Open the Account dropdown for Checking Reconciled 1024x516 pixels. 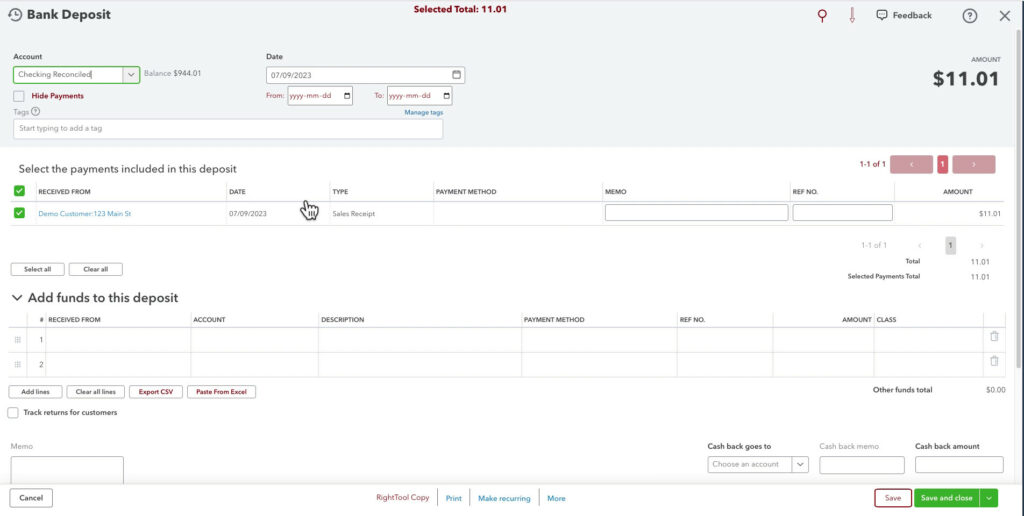(x=131, y=74)
